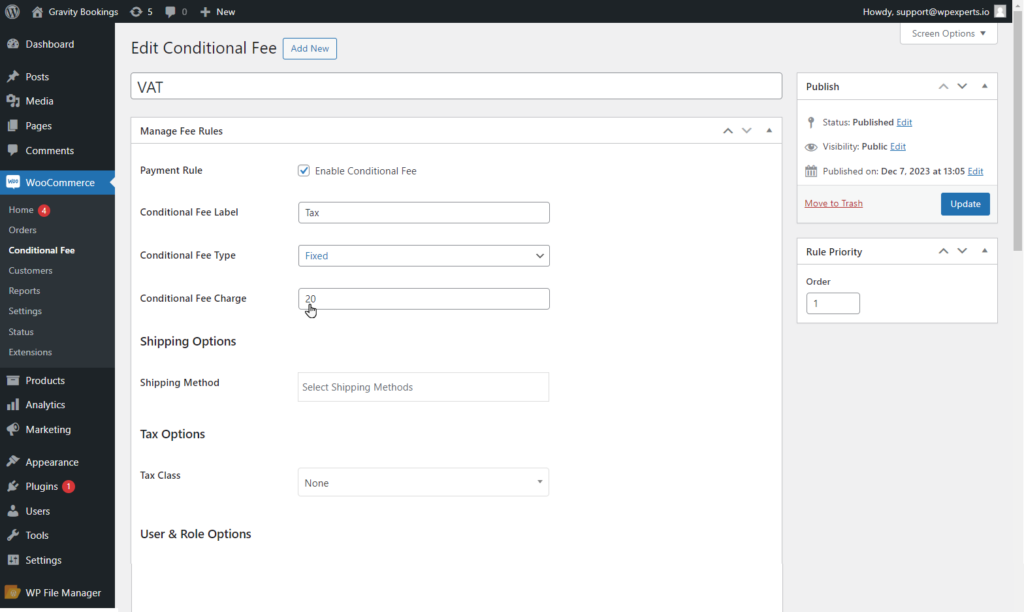1024x612 pixels.
Task: Move the Rule Priority box up
Action: [943, 251]
